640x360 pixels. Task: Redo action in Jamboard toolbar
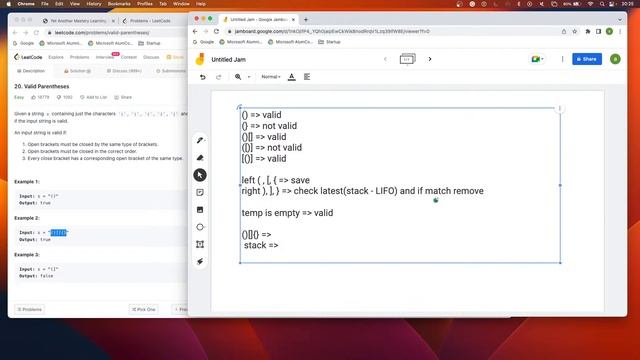[218, 77]
